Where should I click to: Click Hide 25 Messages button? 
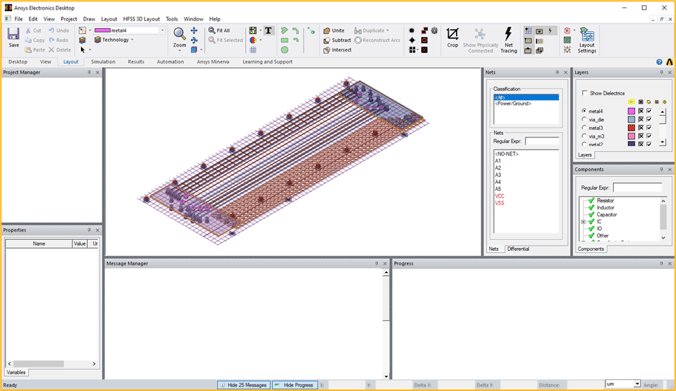pyautogui.click(x=244, y=385)
